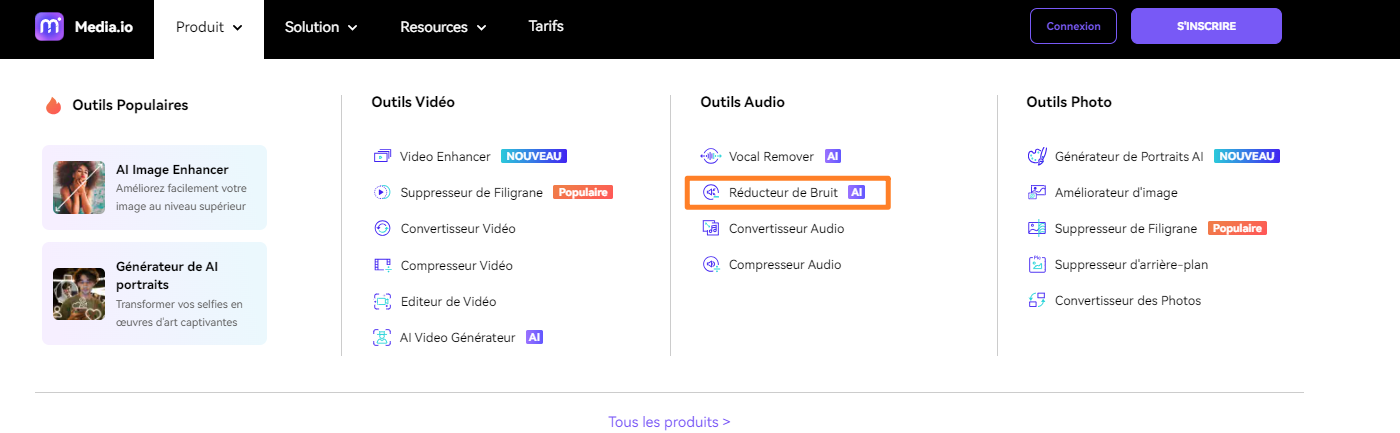The height and width of the screenshot is (433, 1400).
Task: Open the Tarifs page
Action: click(x=546, y=27)
